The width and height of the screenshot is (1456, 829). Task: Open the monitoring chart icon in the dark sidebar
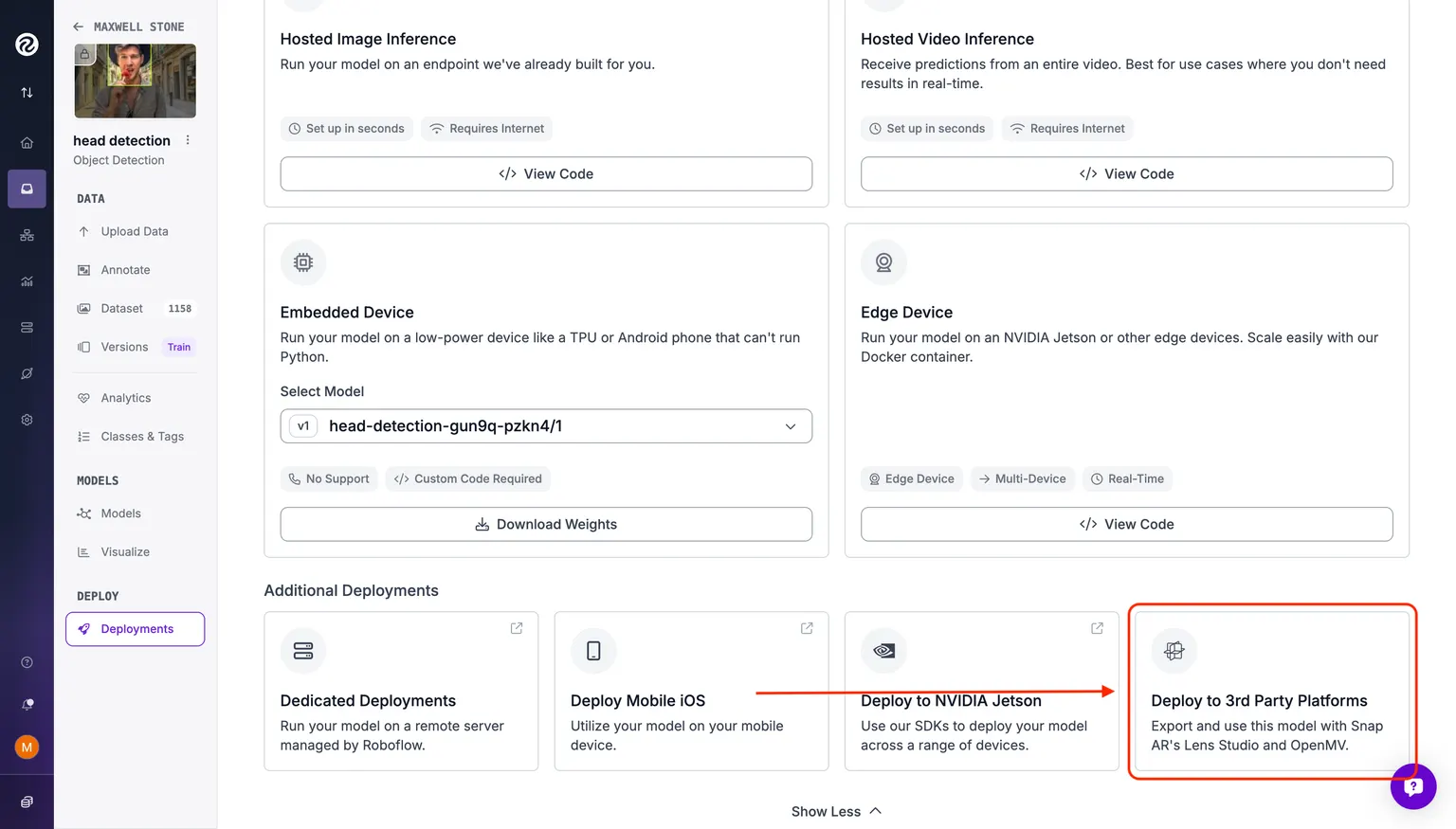27,281
